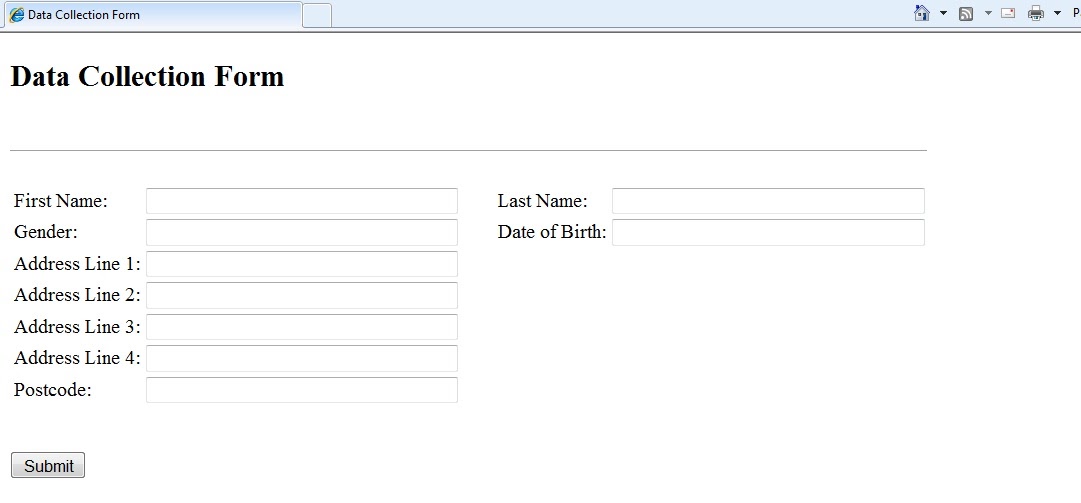The image size is (1081, 503).
Task: Click the Last Name input field
Action: tap(768, 201)
